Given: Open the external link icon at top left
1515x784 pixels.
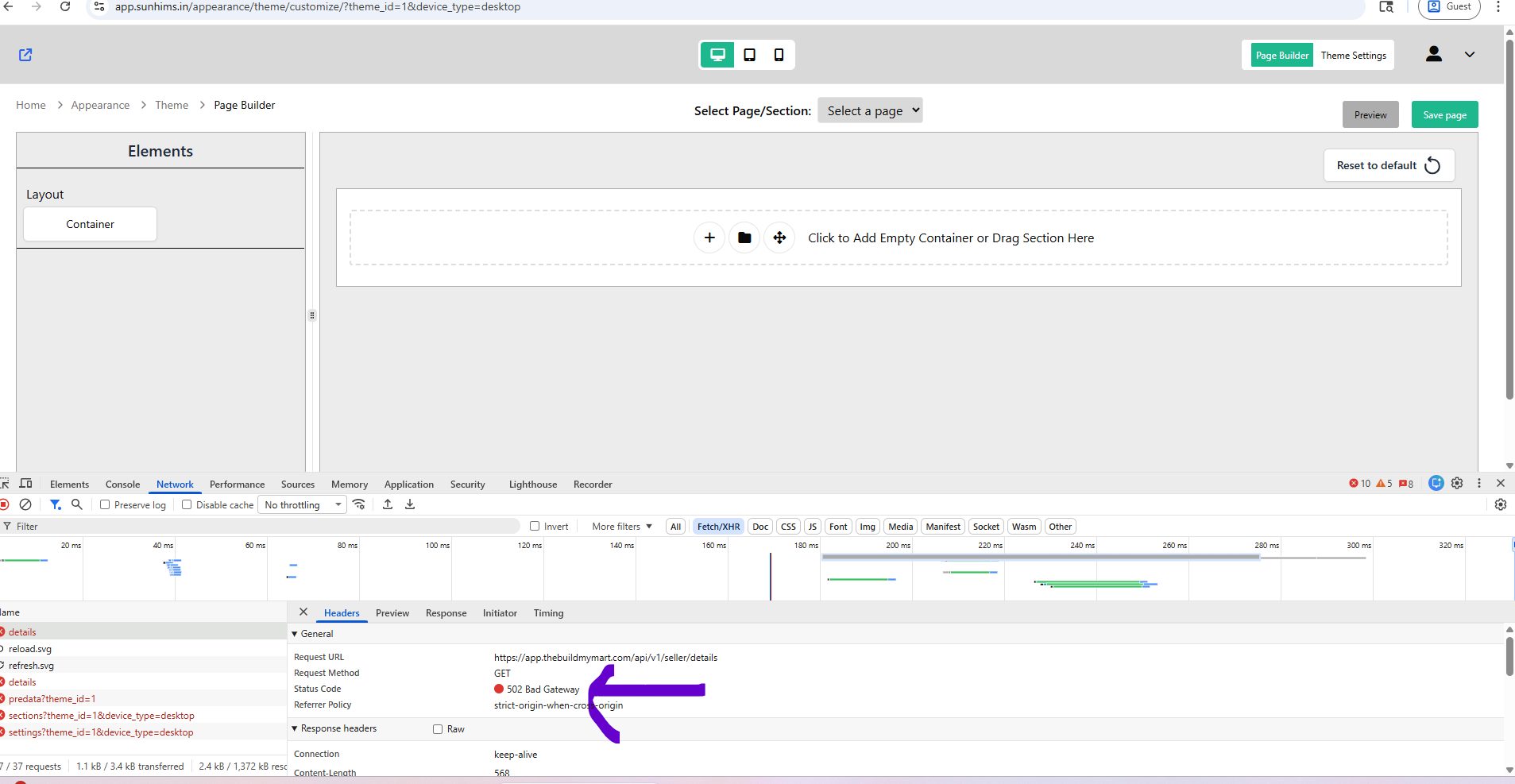Looking at the screenshot, I should [25, 55].
